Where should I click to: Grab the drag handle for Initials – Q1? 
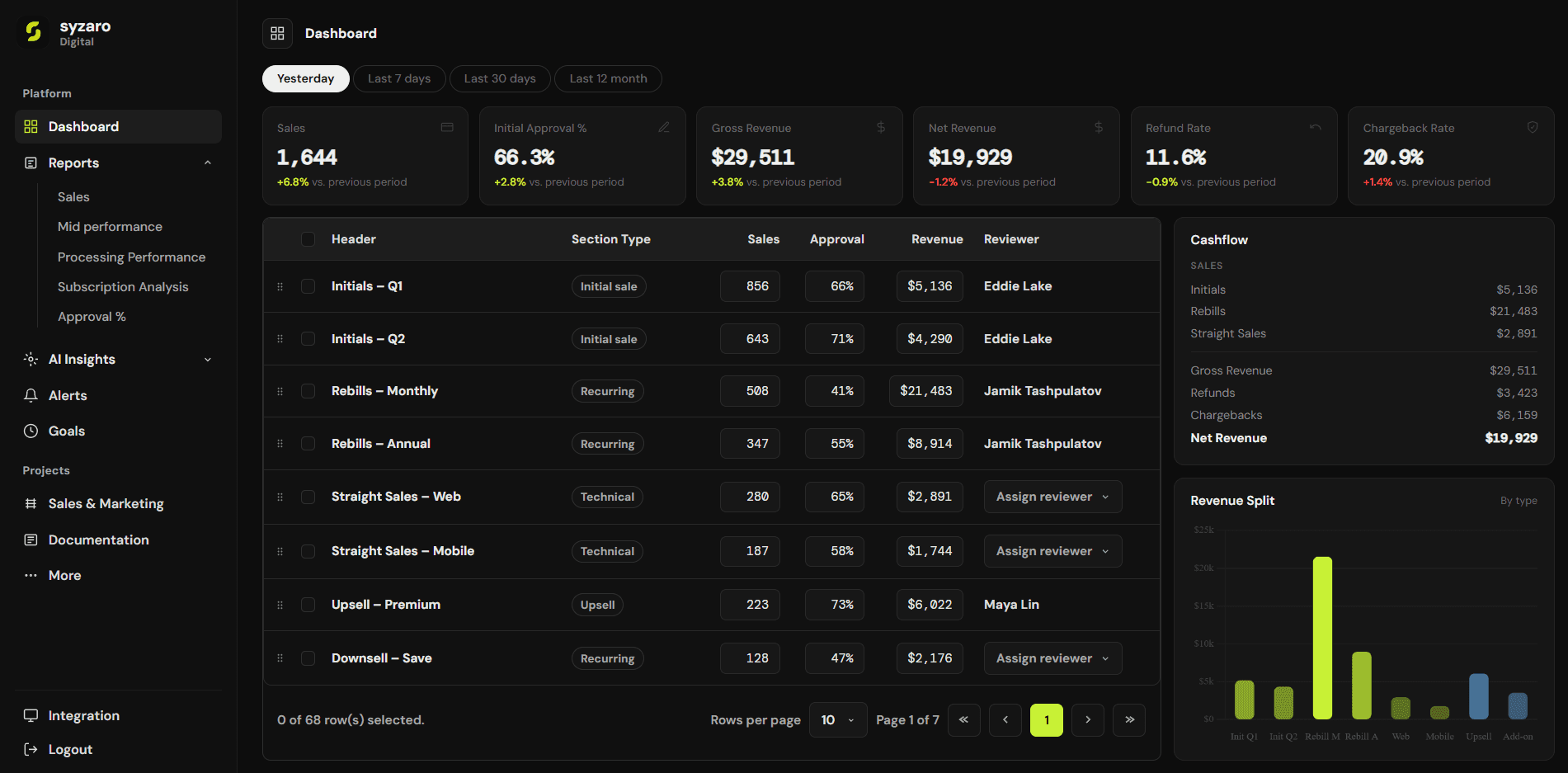coord(280,286)
